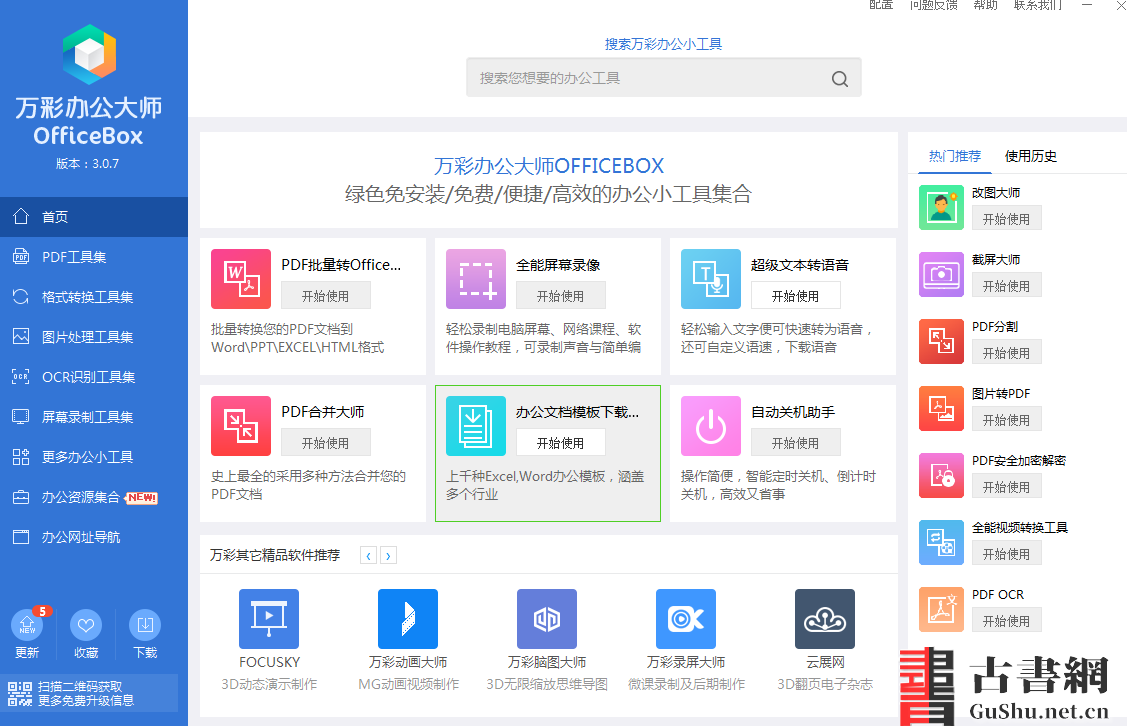Open the 全能屏幕录像 tool icon
1127x726 pixels.
coord(476,279)
